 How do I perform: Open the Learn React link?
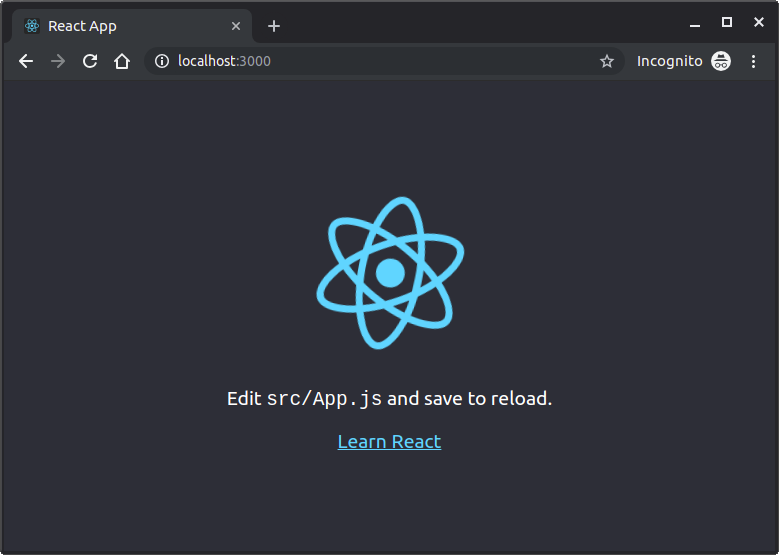tap(390, 441)
